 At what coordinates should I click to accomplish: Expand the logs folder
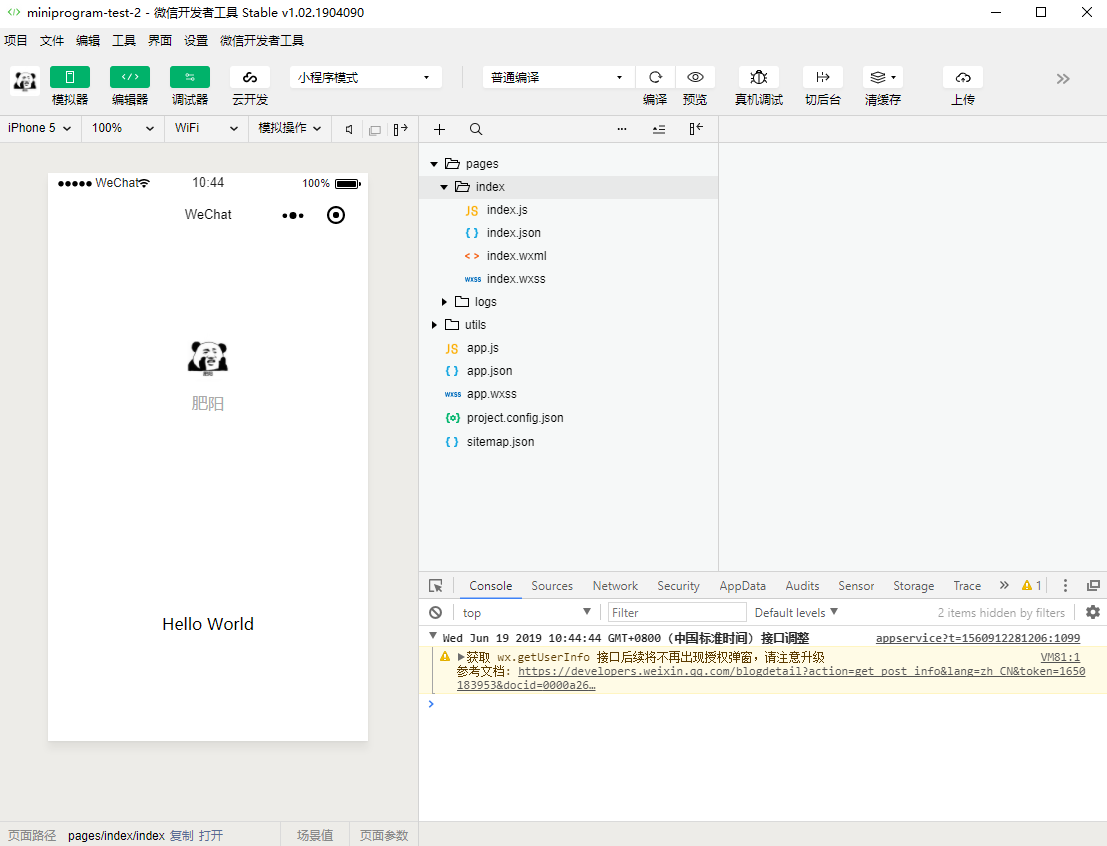(444, 302)
